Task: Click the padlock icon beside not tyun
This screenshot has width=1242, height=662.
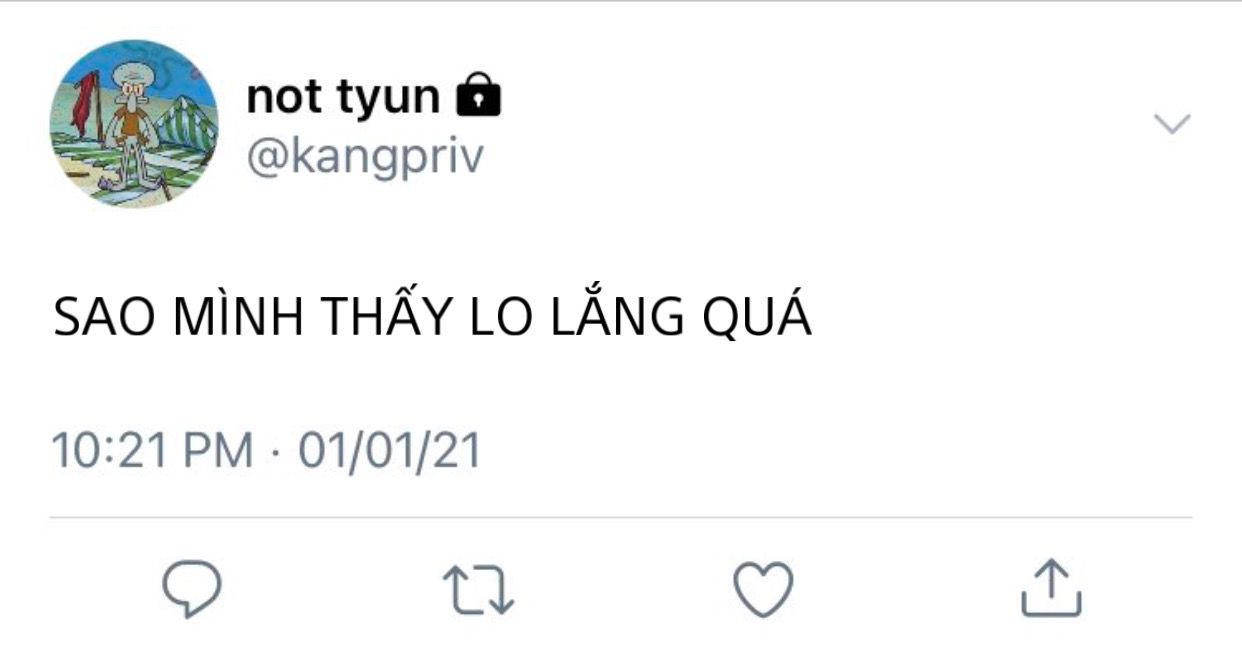Action: 478,94
